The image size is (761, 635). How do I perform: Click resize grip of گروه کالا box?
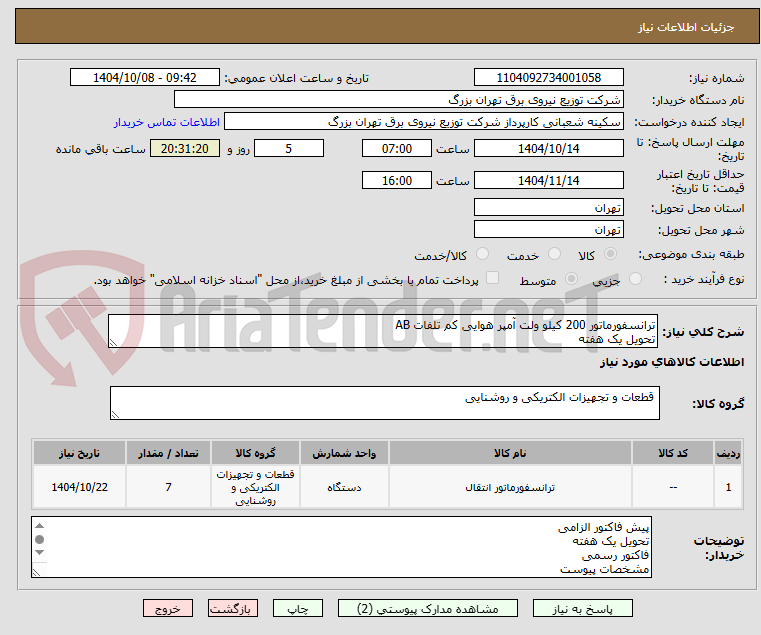point(115,415)
